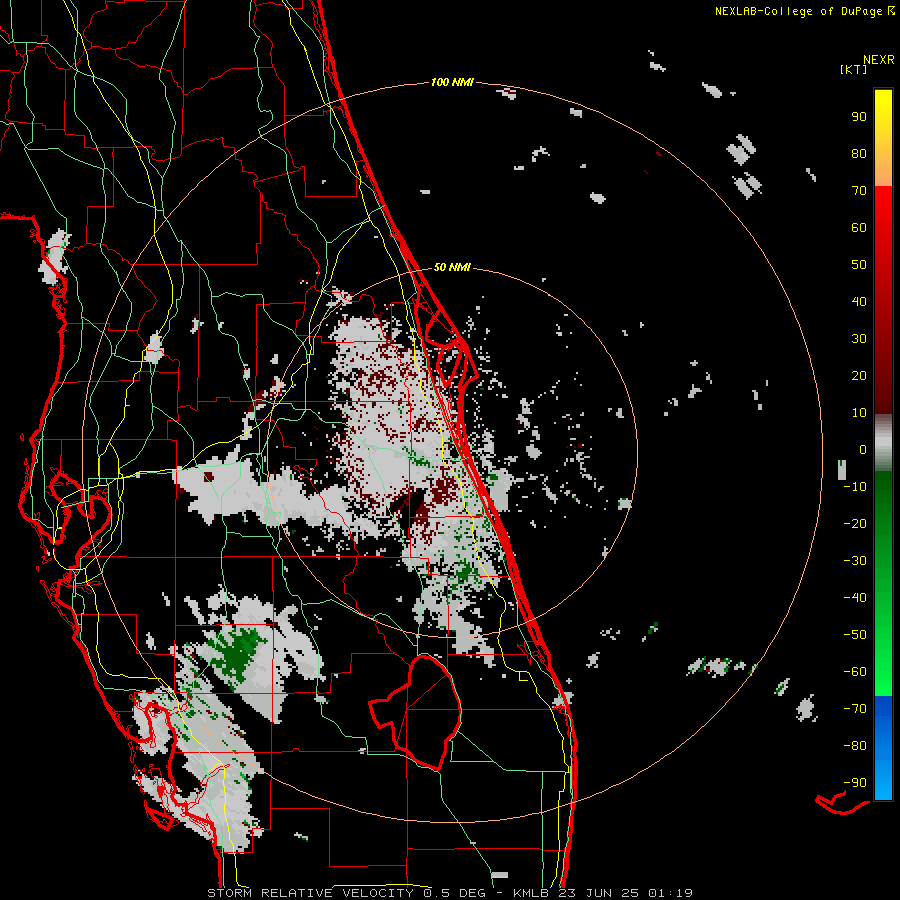Viewport: 900px width, 900px height.
Task: Click the 01:19 timestamp
Action: pos(670,893)
